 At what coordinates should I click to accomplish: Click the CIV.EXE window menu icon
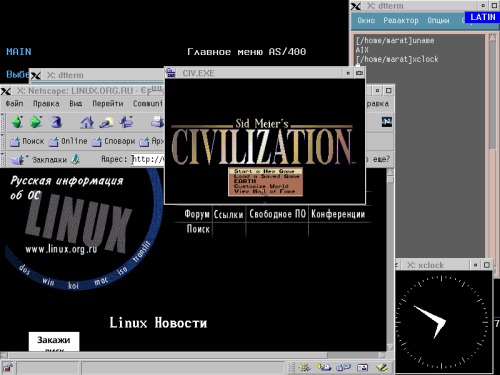pos(171,73)
